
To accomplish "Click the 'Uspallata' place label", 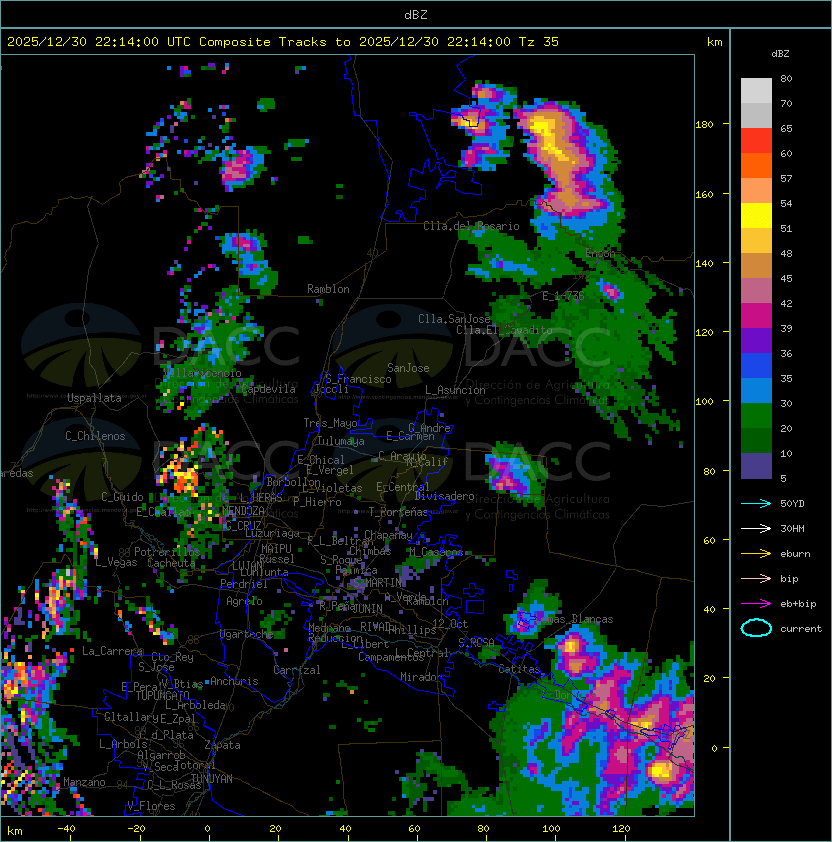I will click(94, 398).
